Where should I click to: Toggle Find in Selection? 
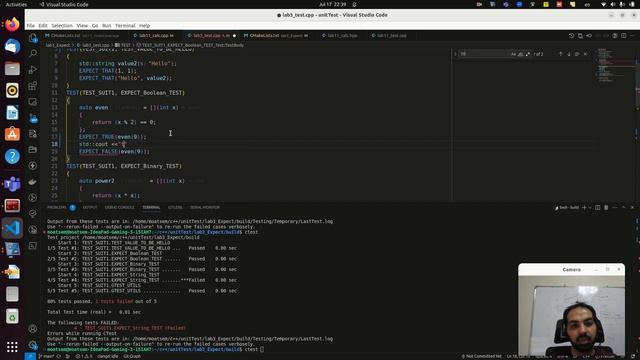577,54
